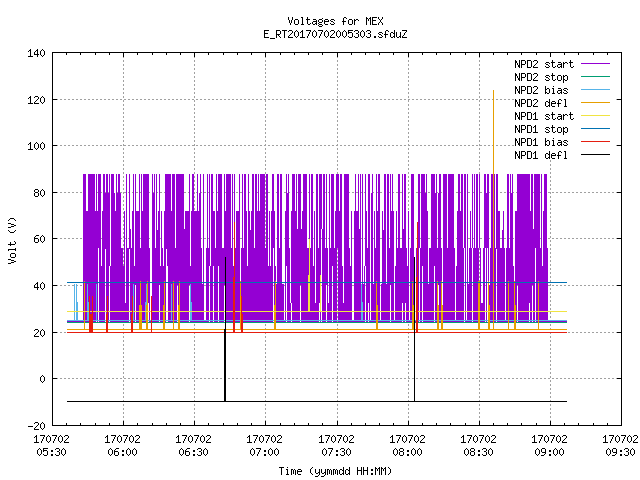640x480 pixels.
Task: Select the NPD2 bias legend label
Action: [541, 90]
